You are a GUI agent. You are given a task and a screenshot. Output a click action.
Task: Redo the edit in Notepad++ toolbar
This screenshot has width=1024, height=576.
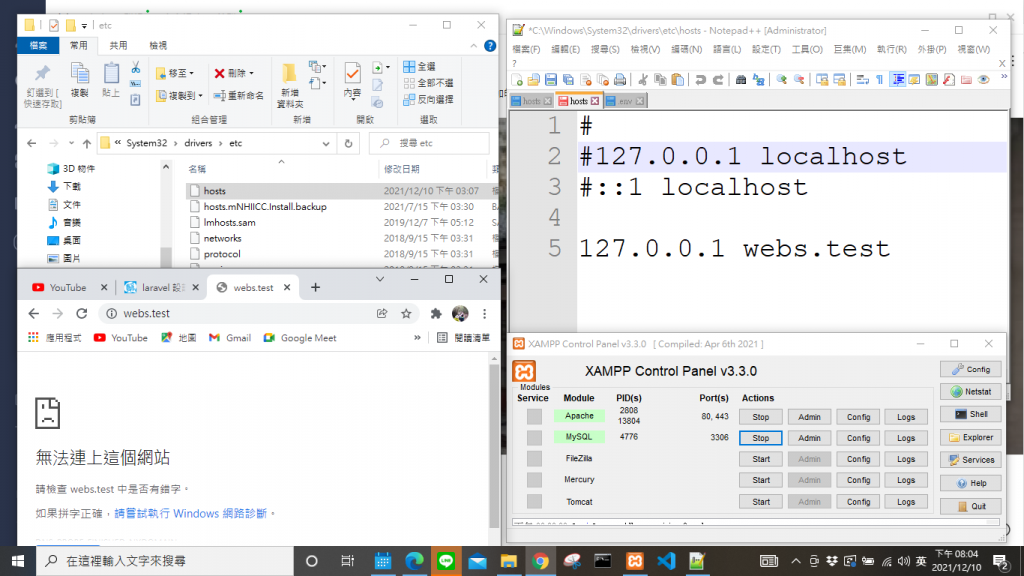pyautogui.click(x=718, y=80)
